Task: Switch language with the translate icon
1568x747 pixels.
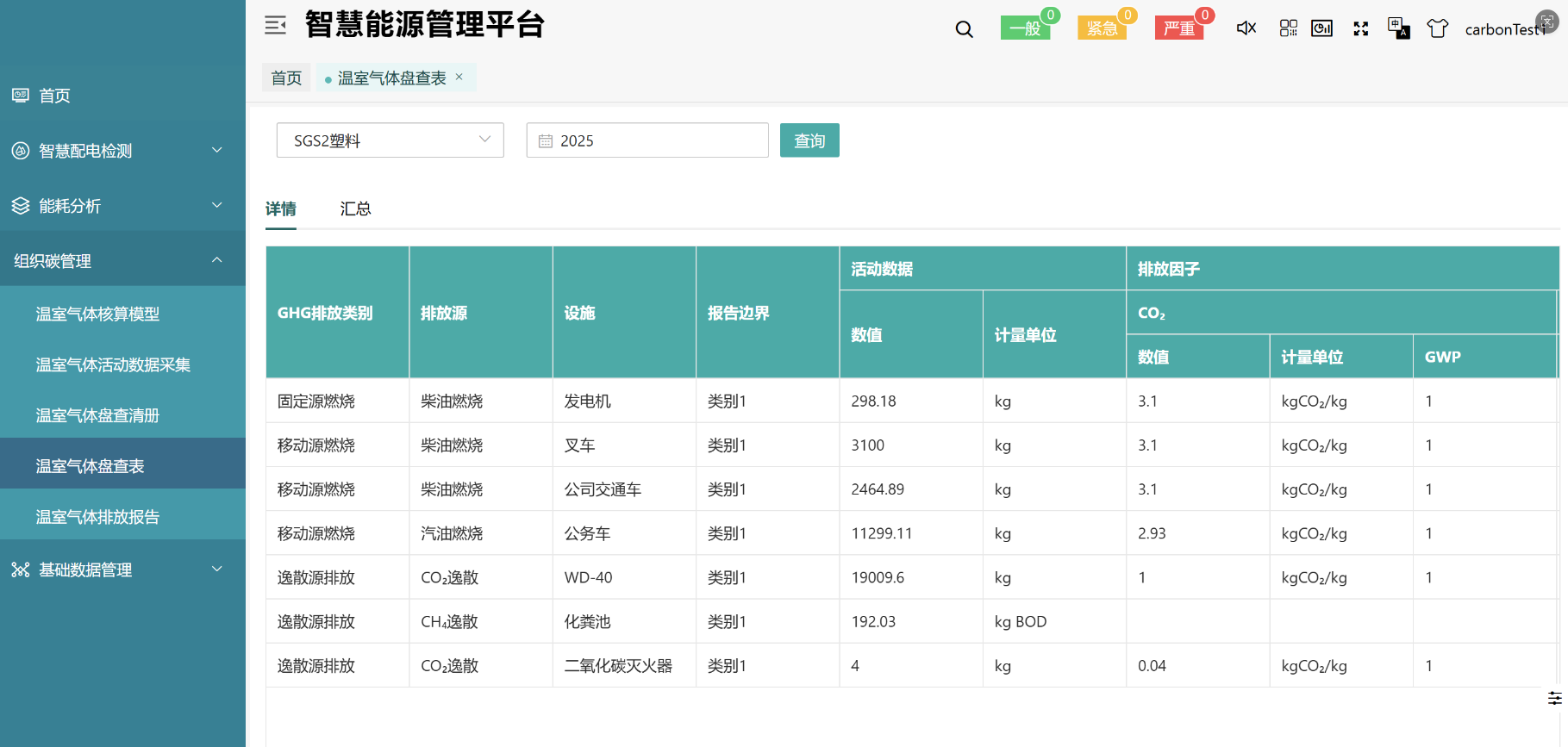Action: click(1399, 28)
